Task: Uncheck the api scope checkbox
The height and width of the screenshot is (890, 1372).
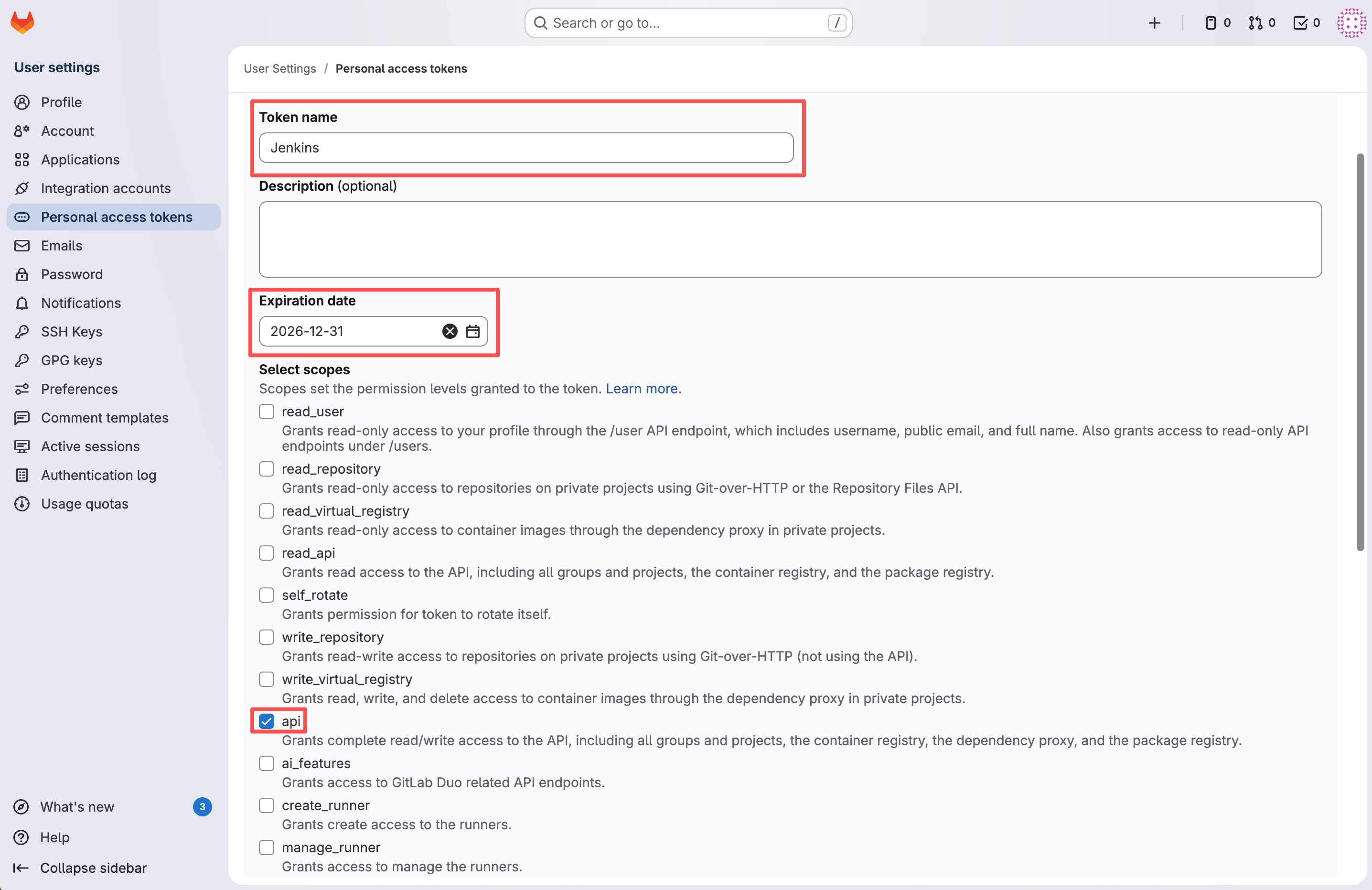Action: [x=267, y=721]
